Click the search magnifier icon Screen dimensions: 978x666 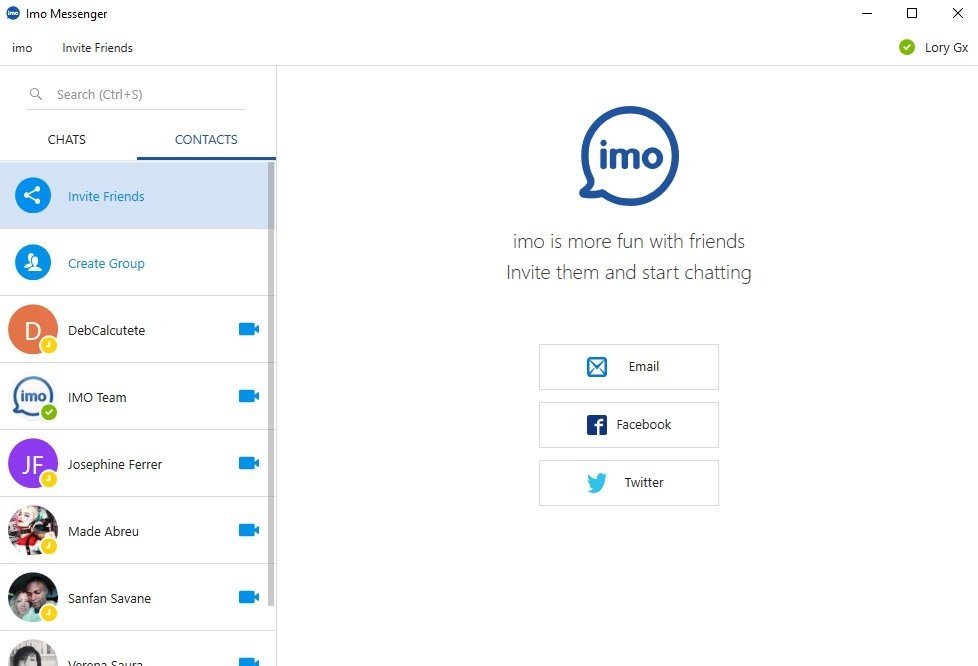click(x=37, y=94)
